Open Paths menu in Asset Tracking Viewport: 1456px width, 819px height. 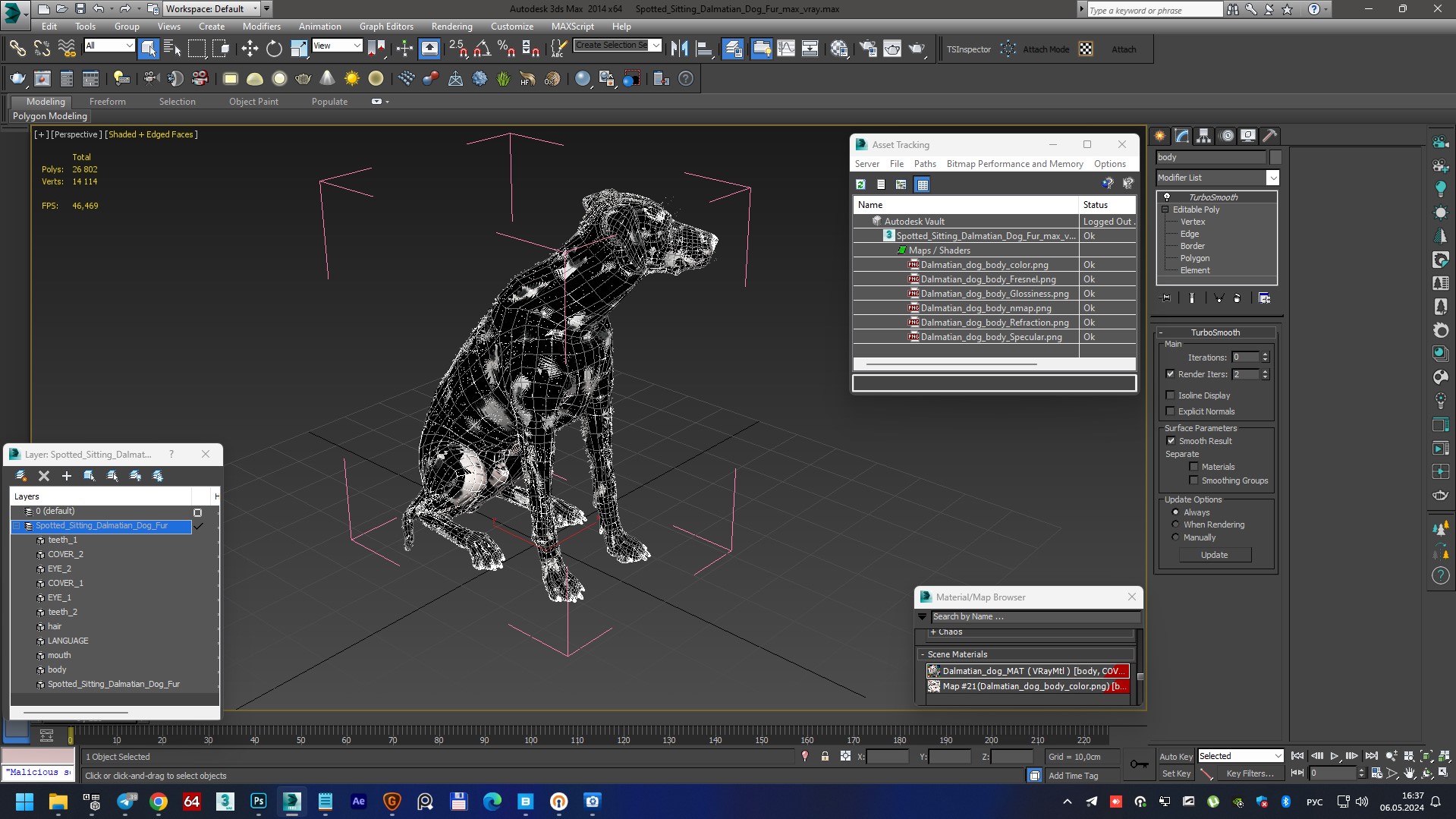(925, 164)
